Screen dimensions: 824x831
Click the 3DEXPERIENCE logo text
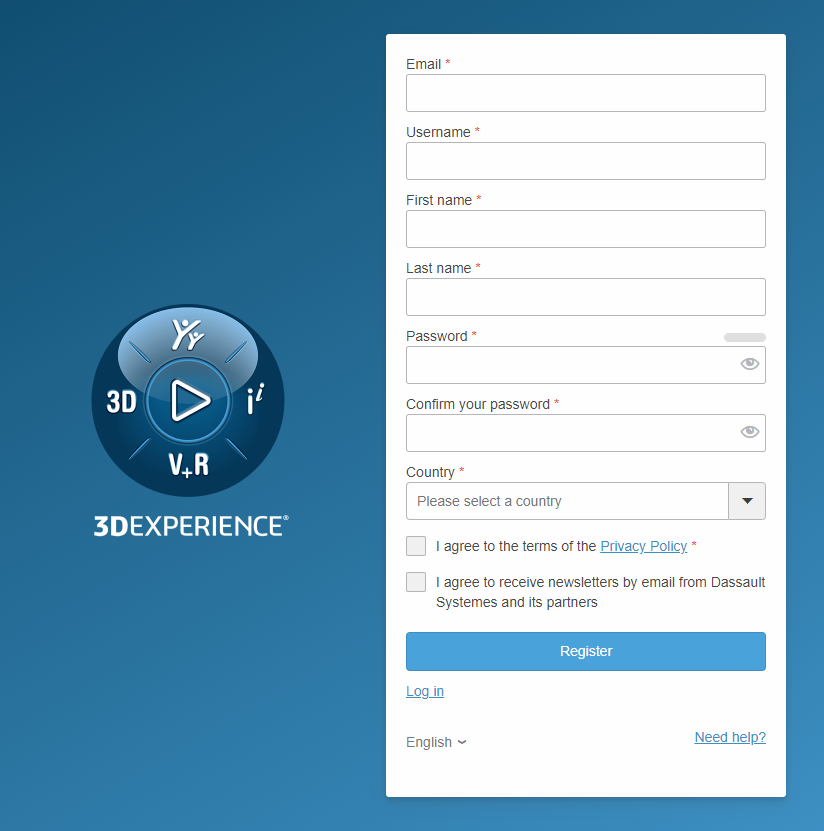tap(191, 526)
